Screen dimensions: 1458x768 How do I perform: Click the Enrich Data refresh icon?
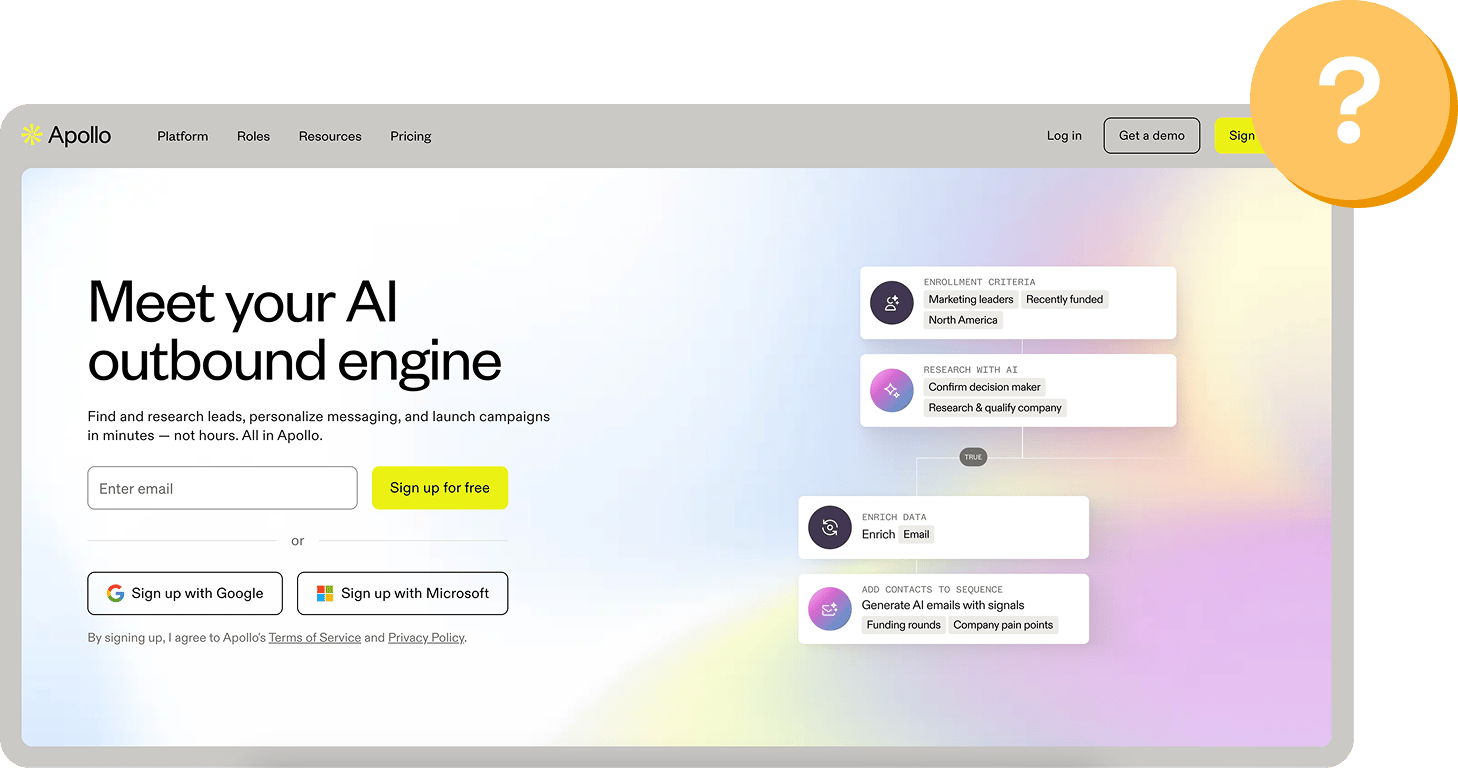point(829,527)
